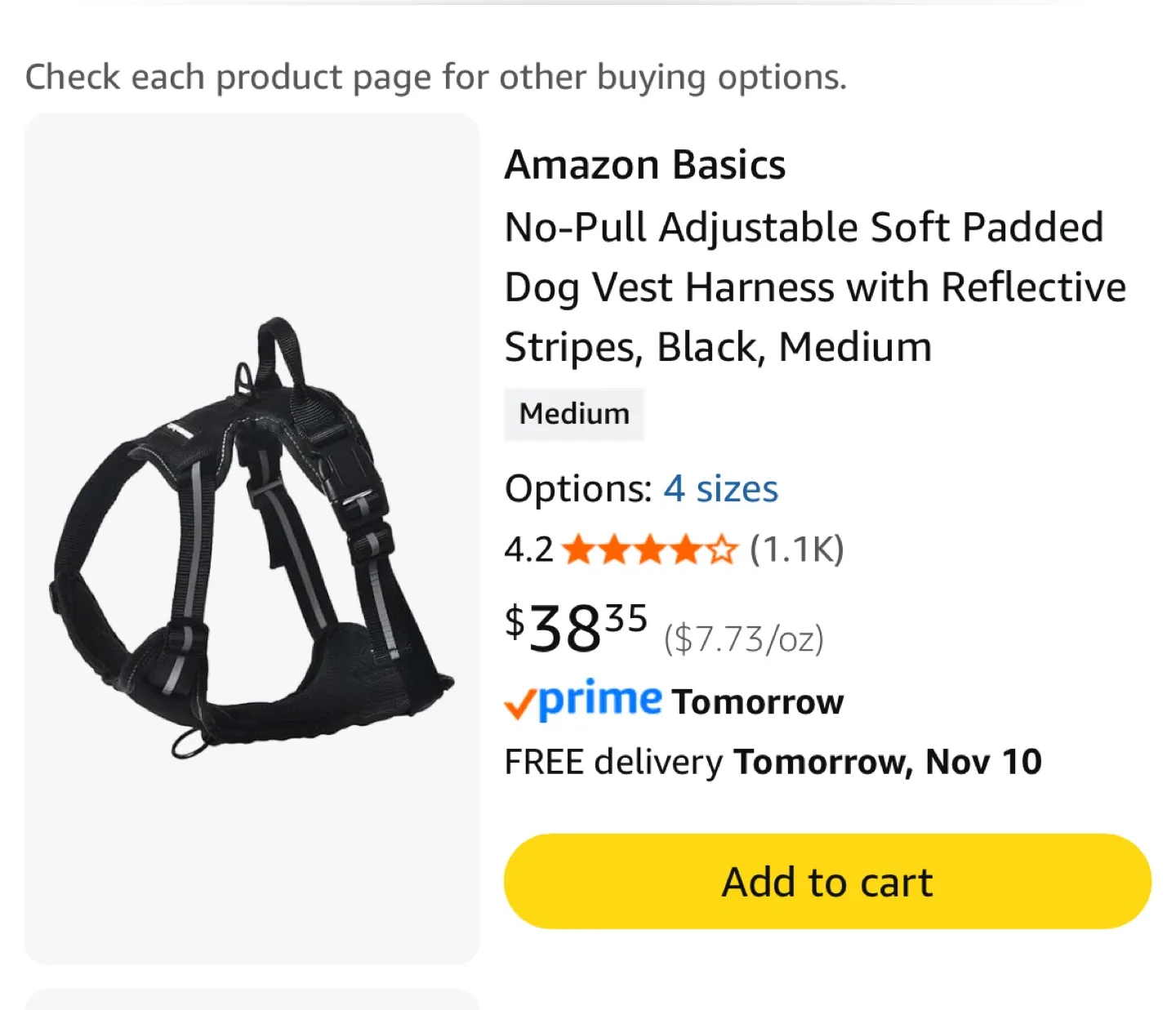Click the half-filled fifth star
The height and width of the screenshot is (1010, 1176).
point(720,549)
